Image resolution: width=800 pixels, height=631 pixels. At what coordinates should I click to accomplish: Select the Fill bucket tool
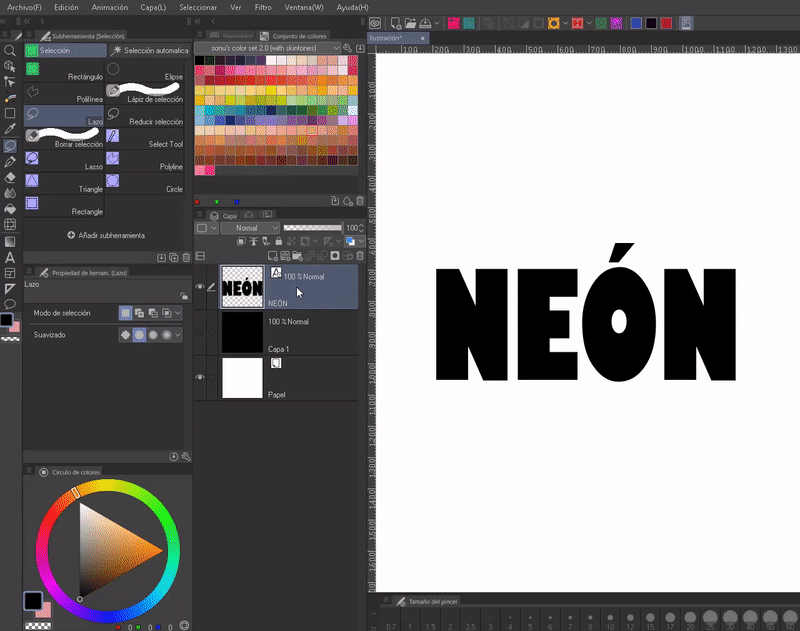click(10, 209)
